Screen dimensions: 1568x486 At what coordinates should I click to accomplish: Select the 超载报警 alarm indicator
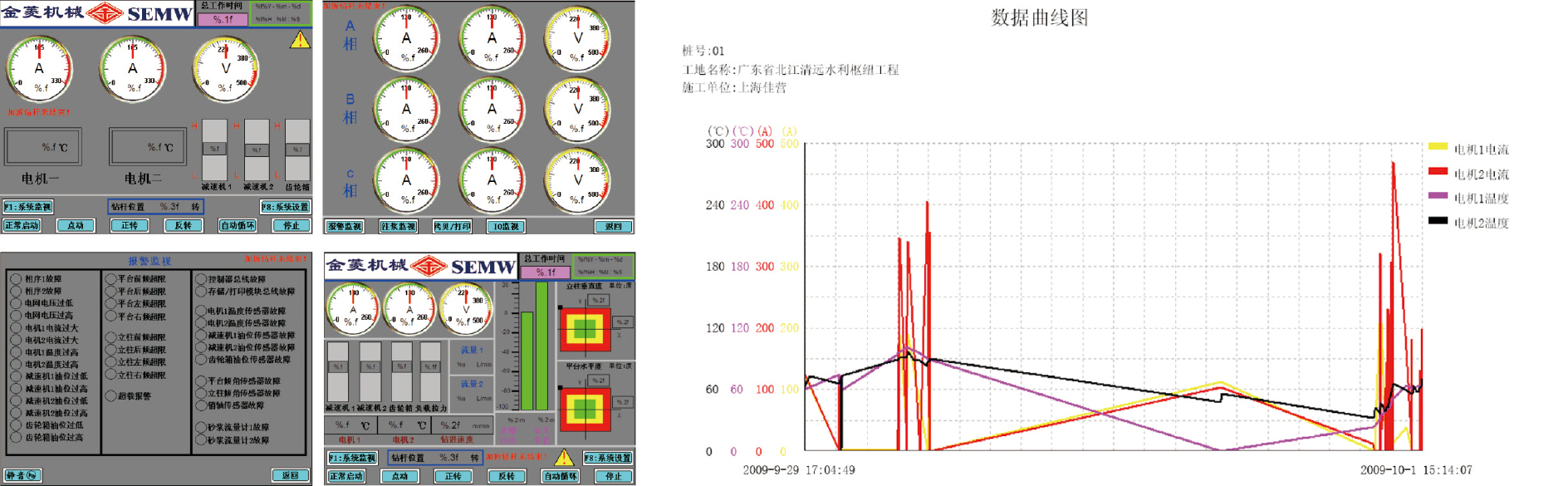110,396
